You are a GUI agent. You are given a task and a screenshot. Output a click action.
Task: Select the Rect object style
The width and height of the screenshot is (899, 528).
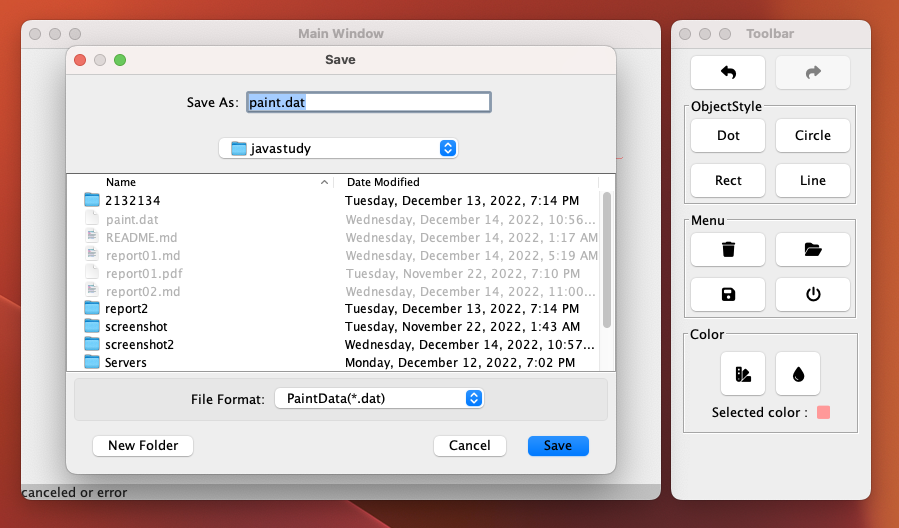click(x=728, y=181)
